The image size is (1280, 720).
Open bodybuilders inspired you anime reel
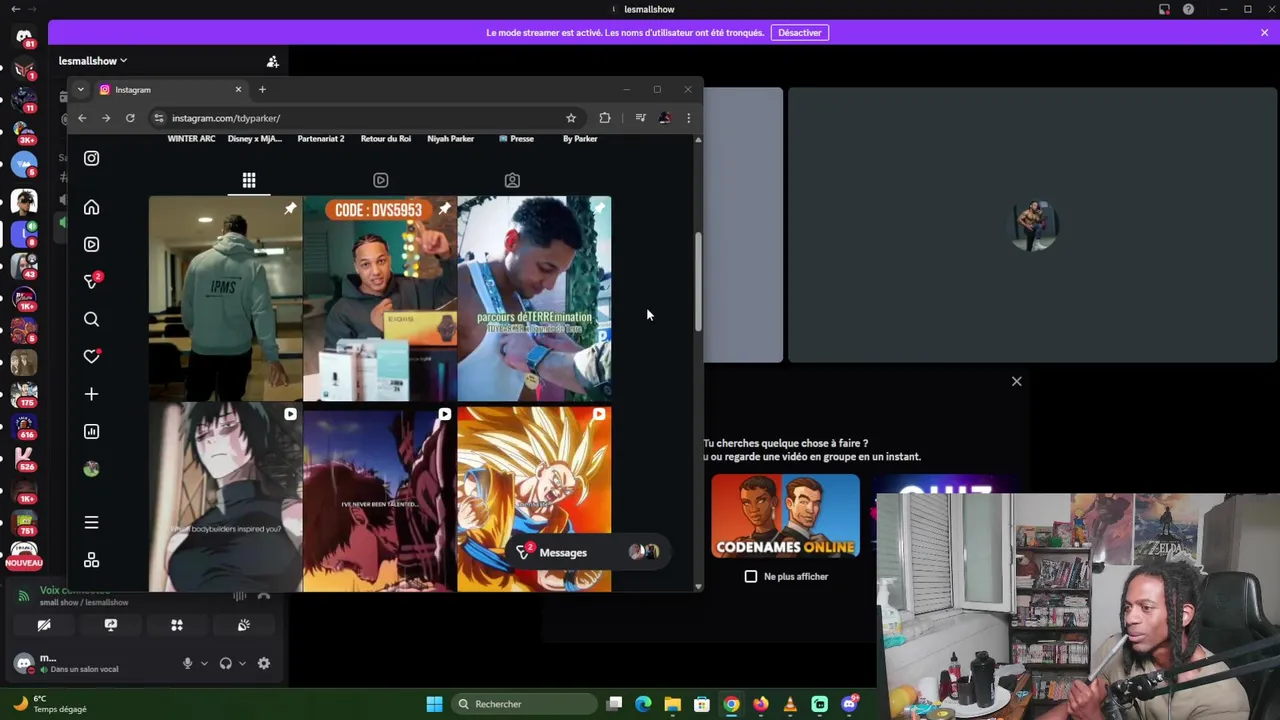pos(225,498)
